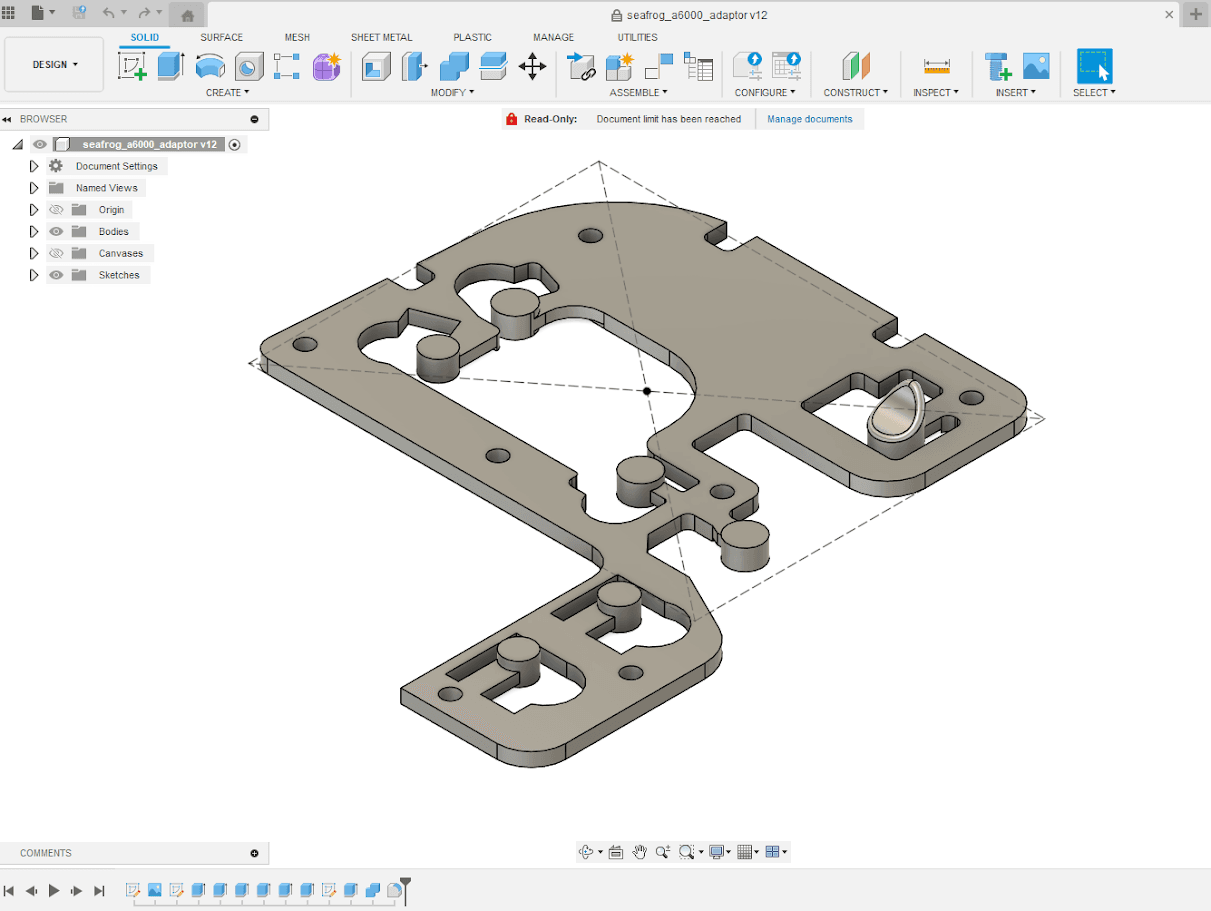
Task: Open the File menu dropdown
Action: click(43, 13)
